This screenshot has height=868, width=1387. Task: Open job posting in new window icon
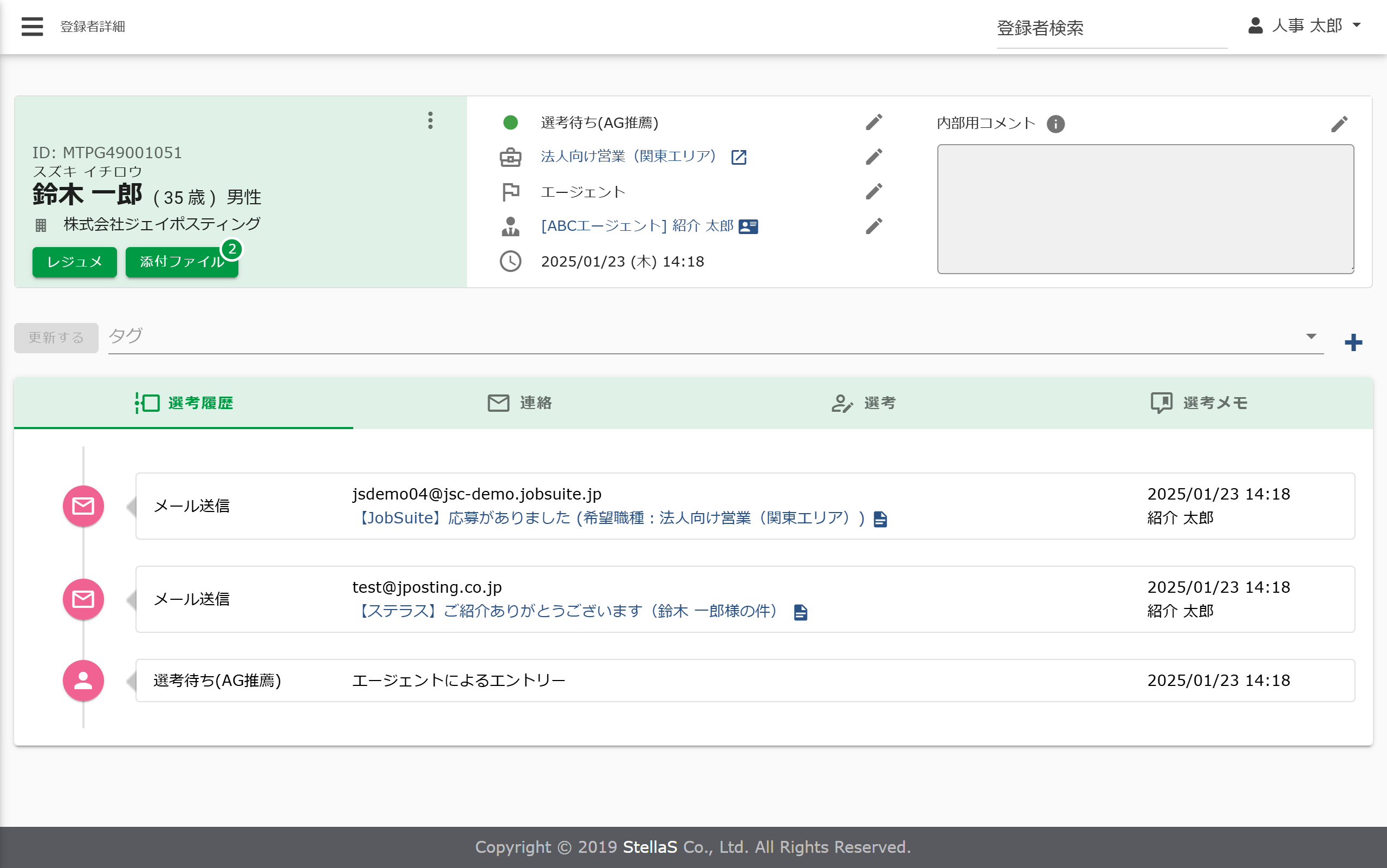pyautogui.click(x=739, y=157)
